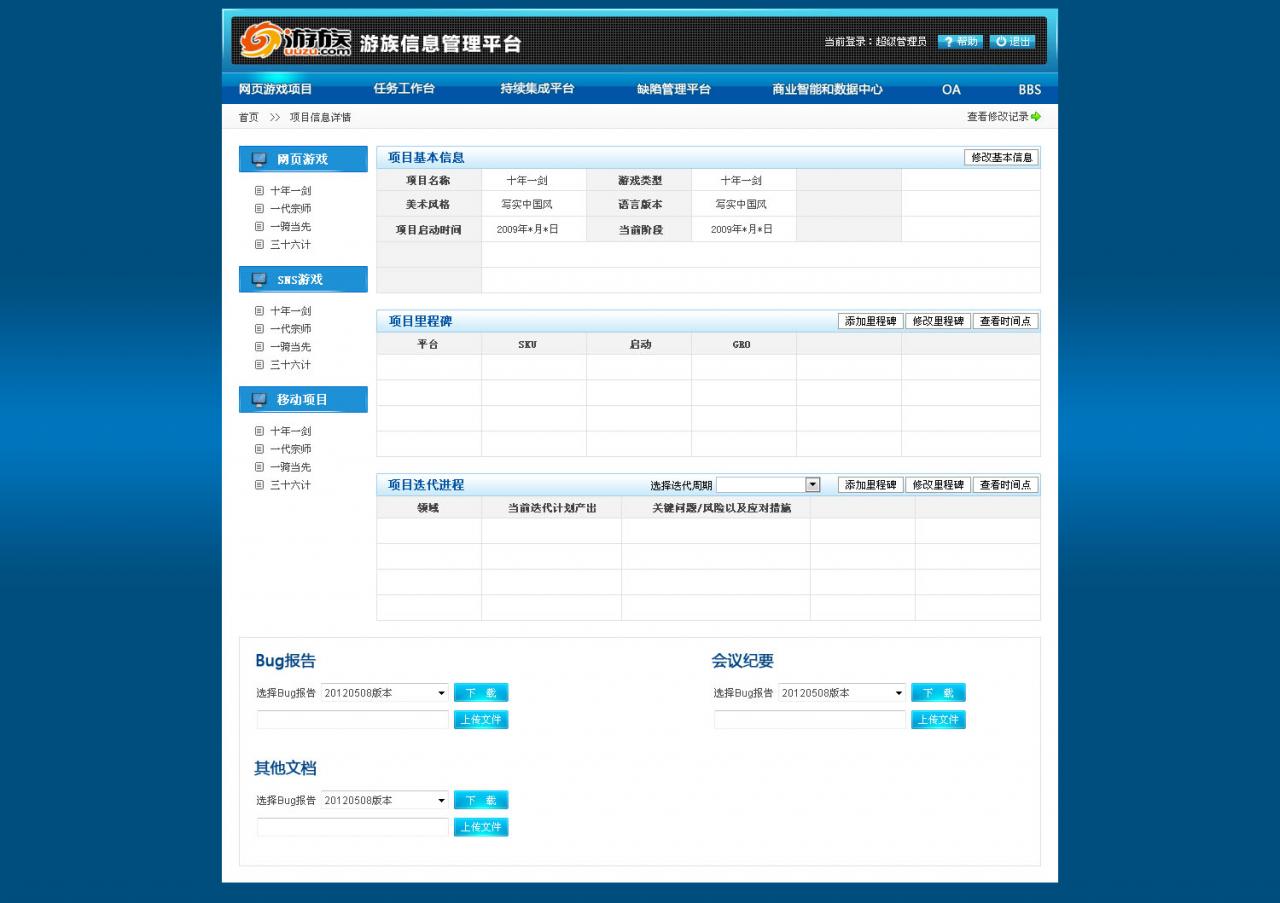The width and height of the screenshot is (1280, 903).
Task: Select 一骑当先 under SNS游戏
Action: tap(290, 347)
